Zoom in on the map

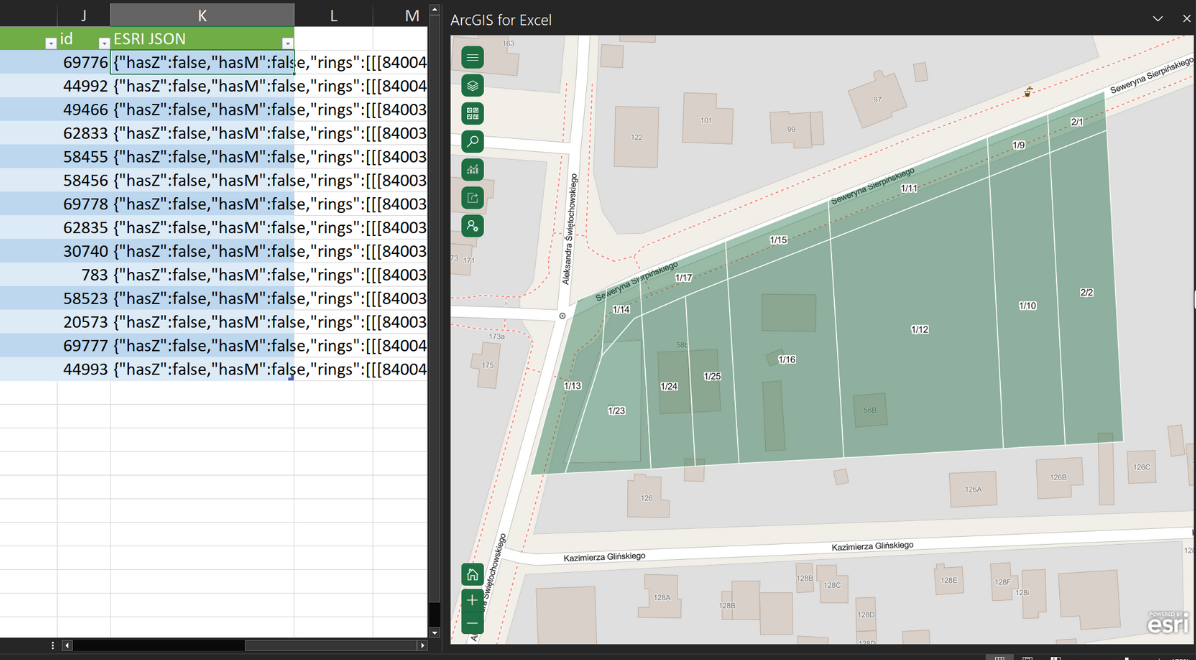click(473, 600)
